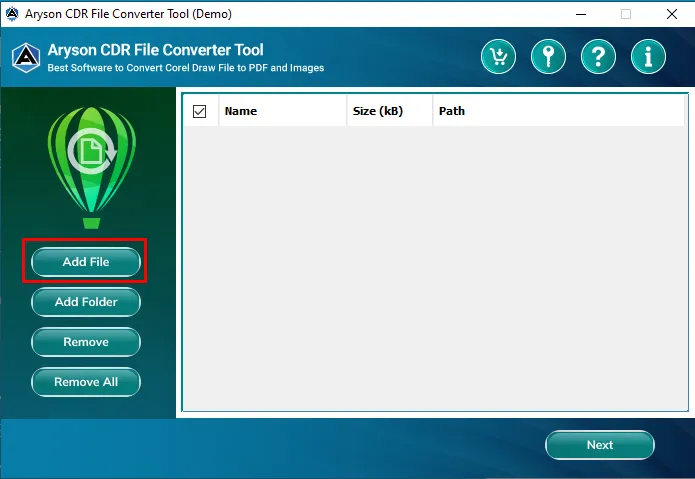The image size is (695, 479).
Task: Minimize the converter window
Action: (x=581, y=14)
